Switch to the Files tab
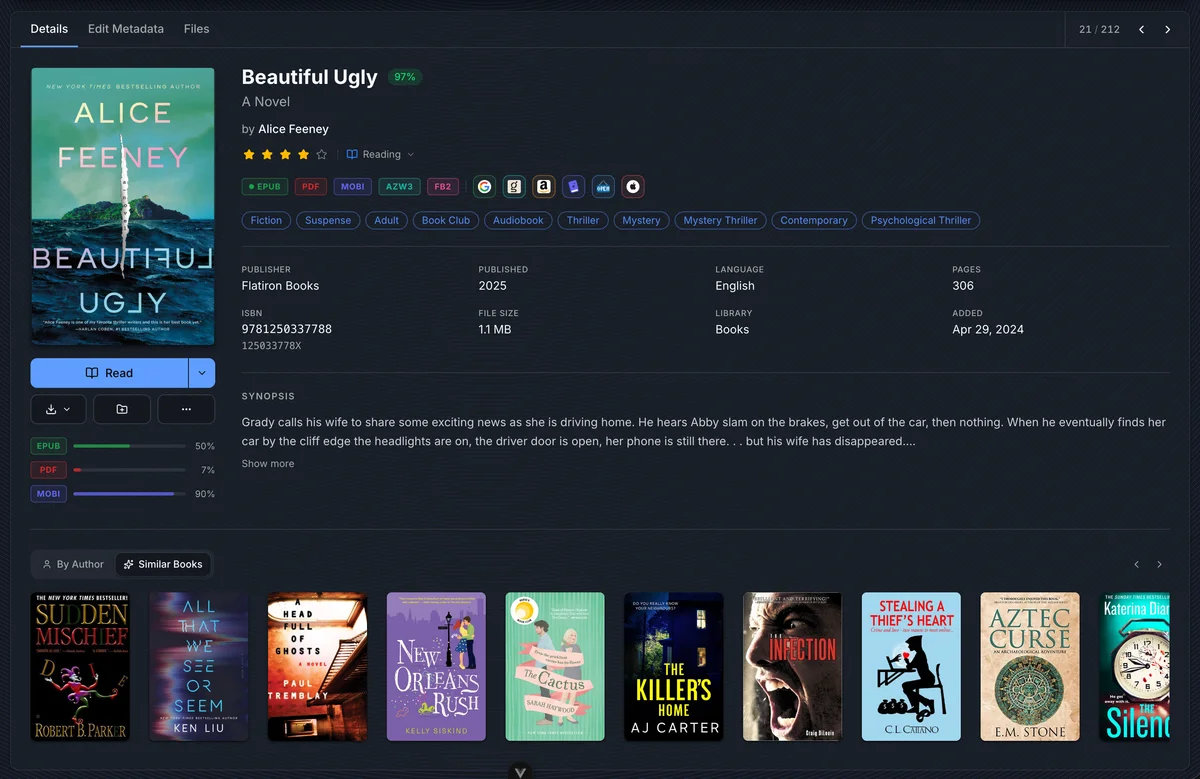 [x=197, y=29]
